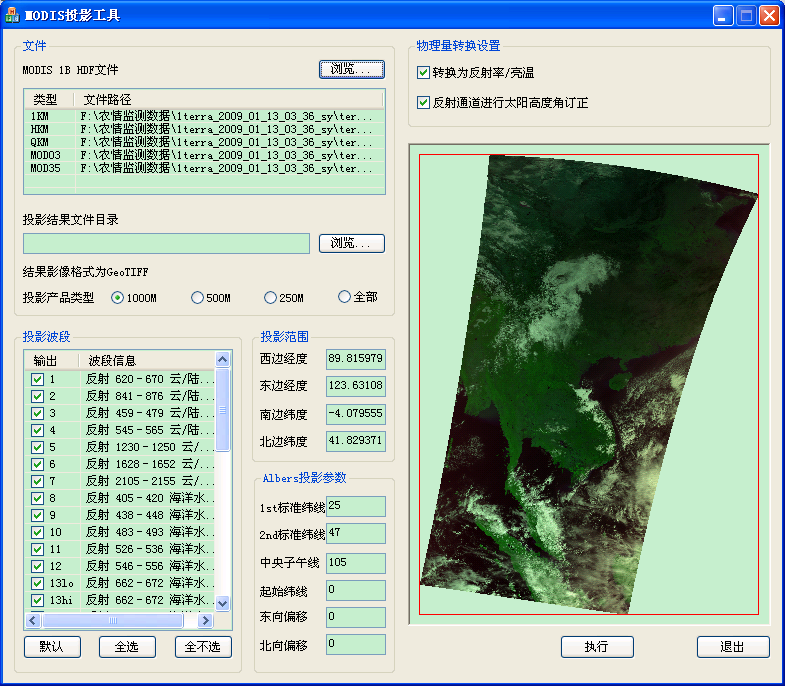Click the 输出 column header

(52, 361)
